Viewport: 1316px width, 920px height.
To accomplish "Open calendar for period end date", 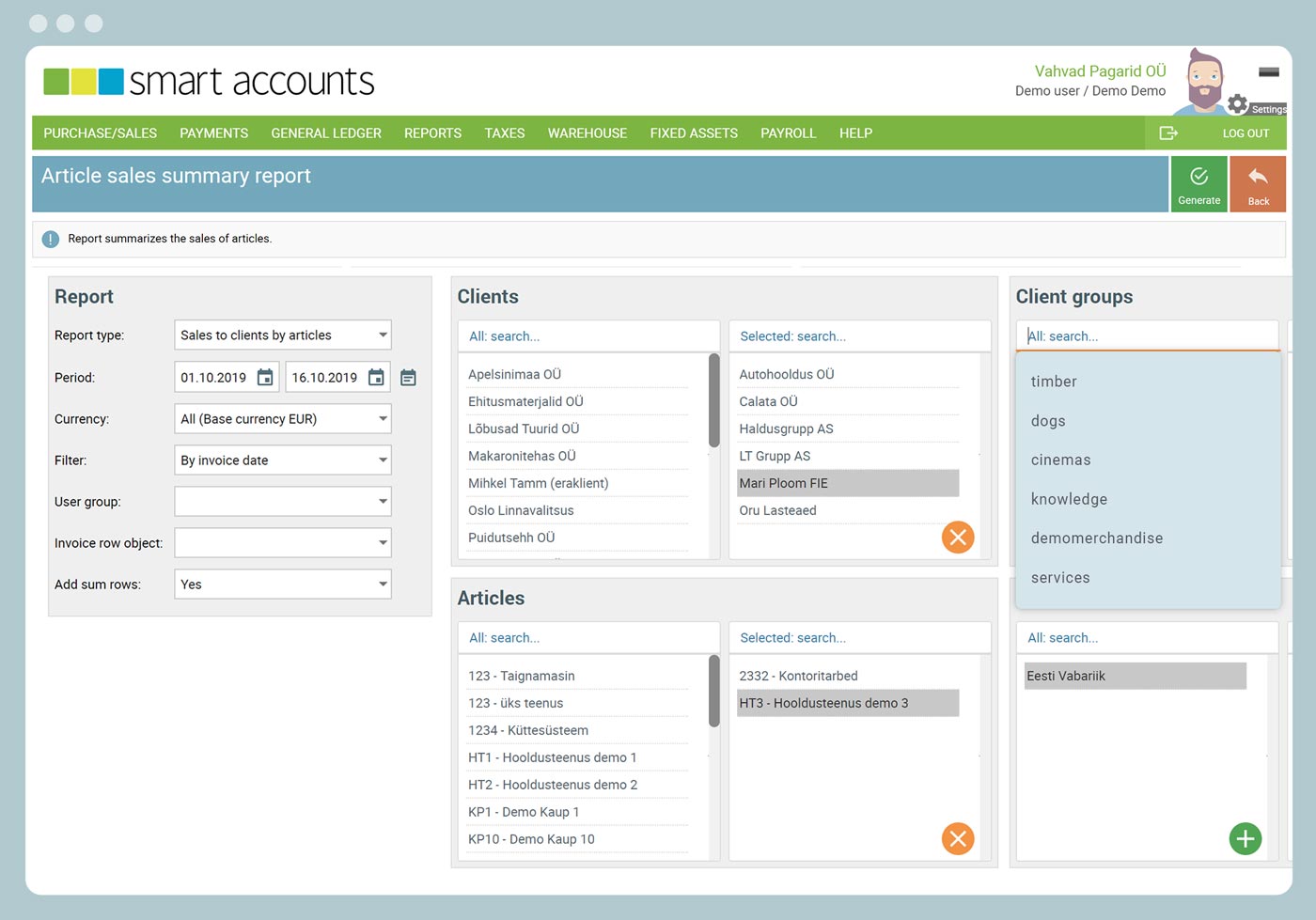I will [x=376, y=378].
